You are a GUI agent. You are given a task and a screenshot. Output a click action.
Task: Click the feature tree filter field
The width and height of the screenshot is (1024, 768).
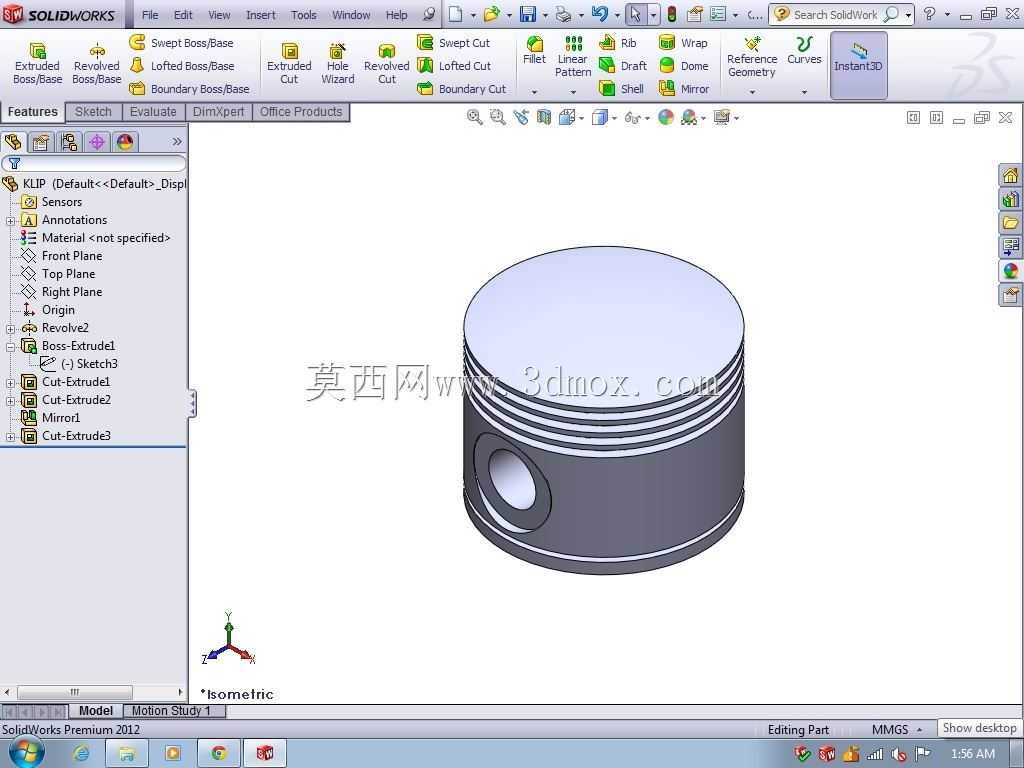coord(94,163)
